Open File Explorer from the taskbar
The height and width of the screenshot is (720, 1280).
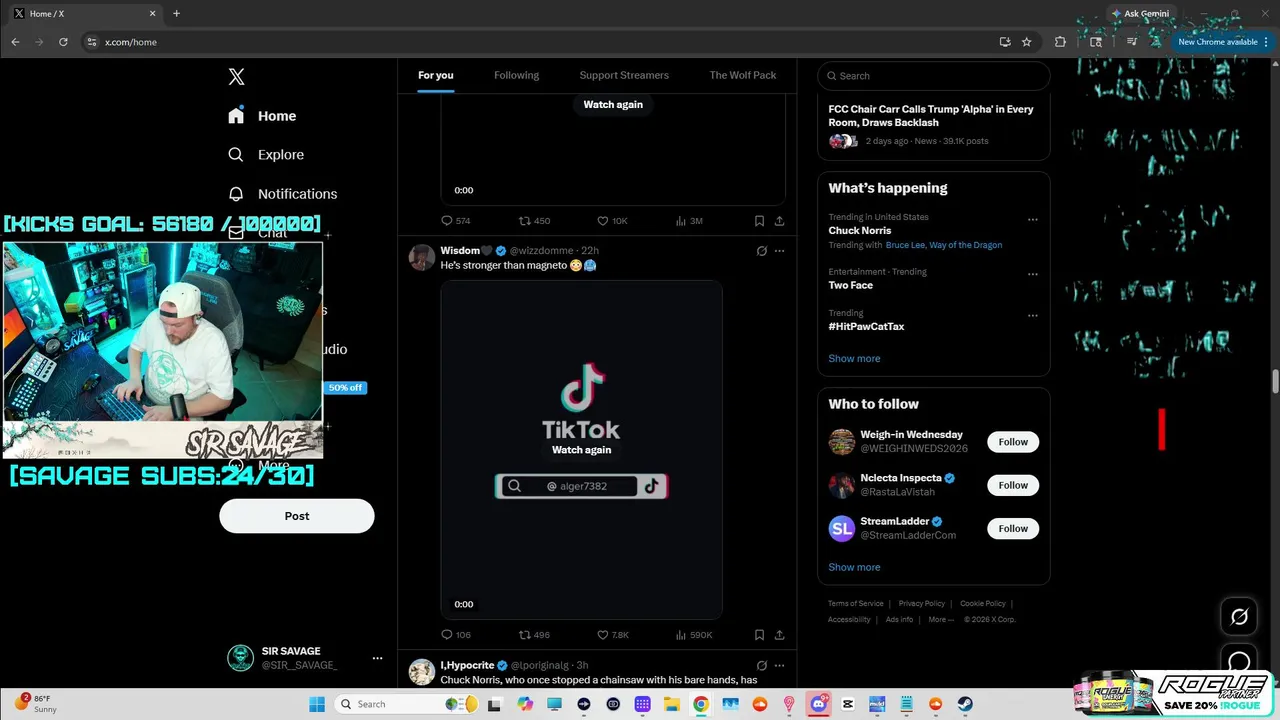tap(672, 704)
